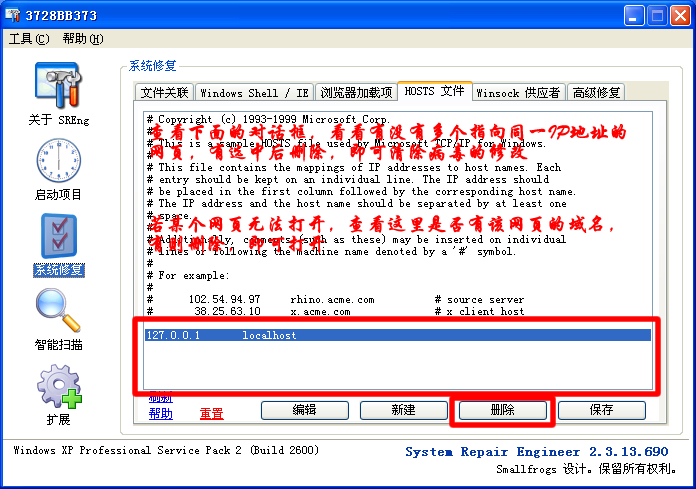
Task: Close the 3728BB373 window
Action: point(680,16)
